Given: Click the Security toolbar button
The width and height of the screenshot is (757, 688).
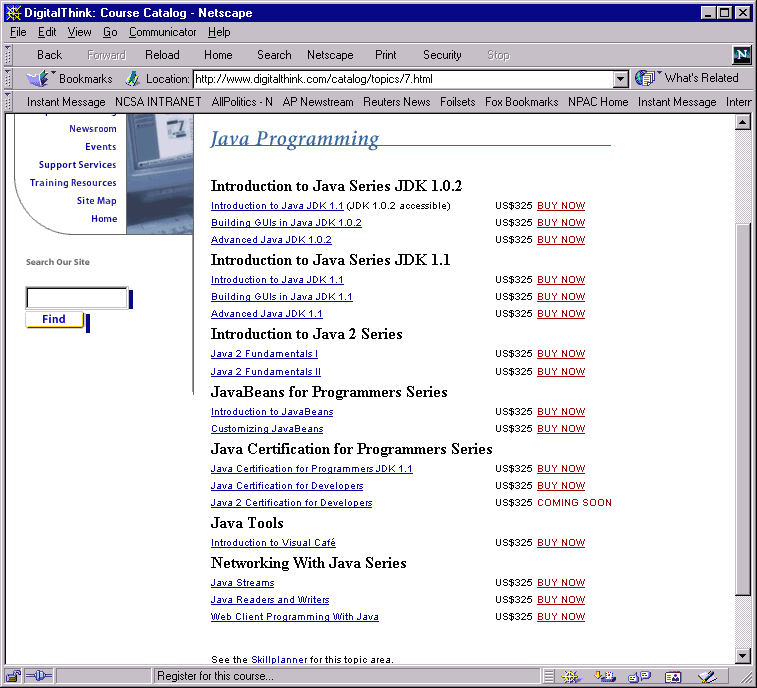Looking at the screenshot, I should (442, 55).
